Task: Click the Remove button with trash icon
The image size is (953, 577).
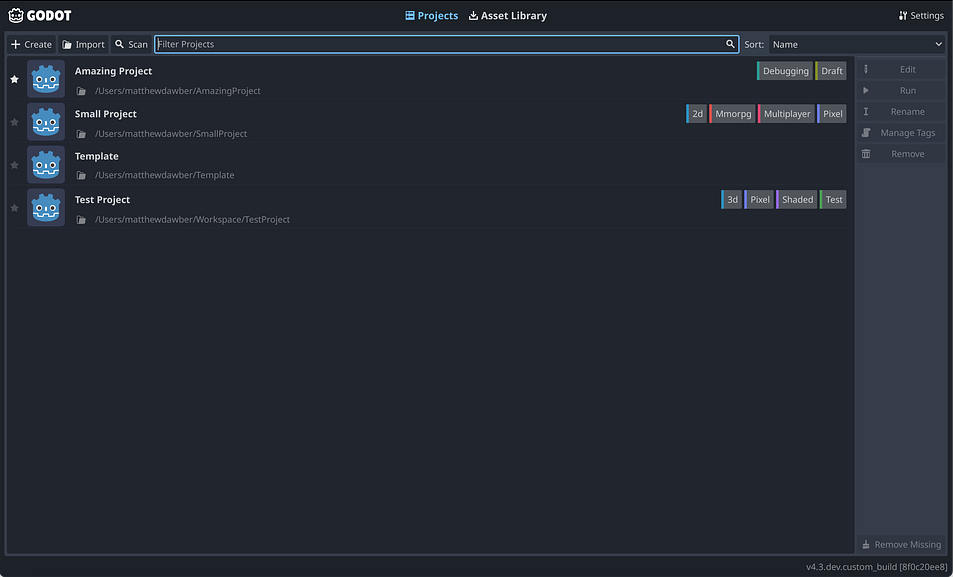Action: tap(901, 154)
